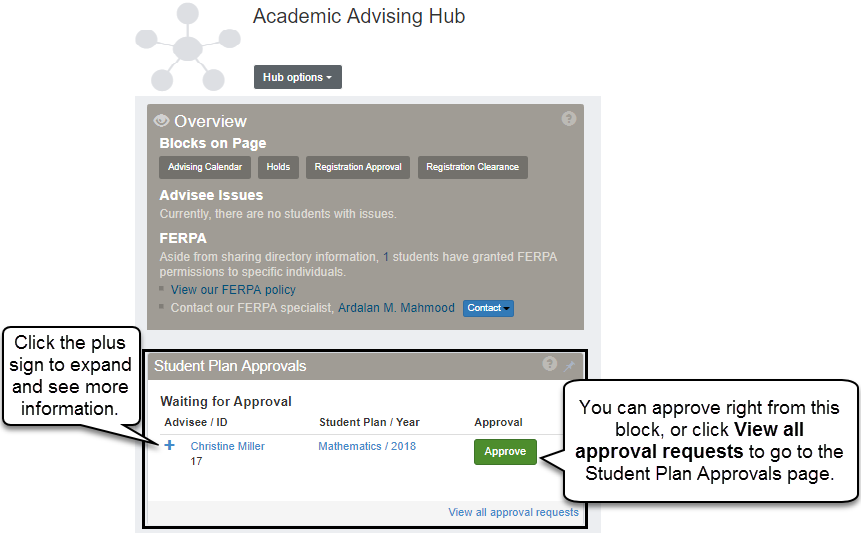Approve Christine Miller's student plan
The image size is (861, 533).
click(x=505, y=452)
